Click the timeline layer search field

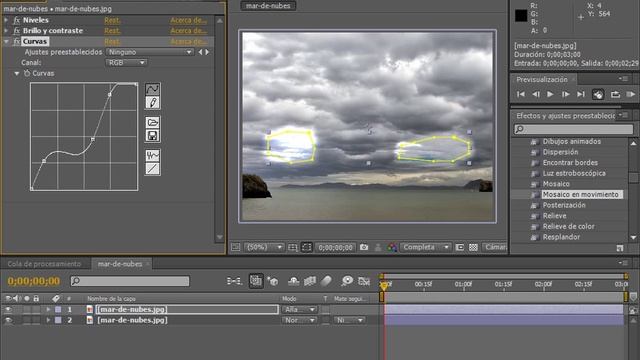click(130, 281)
